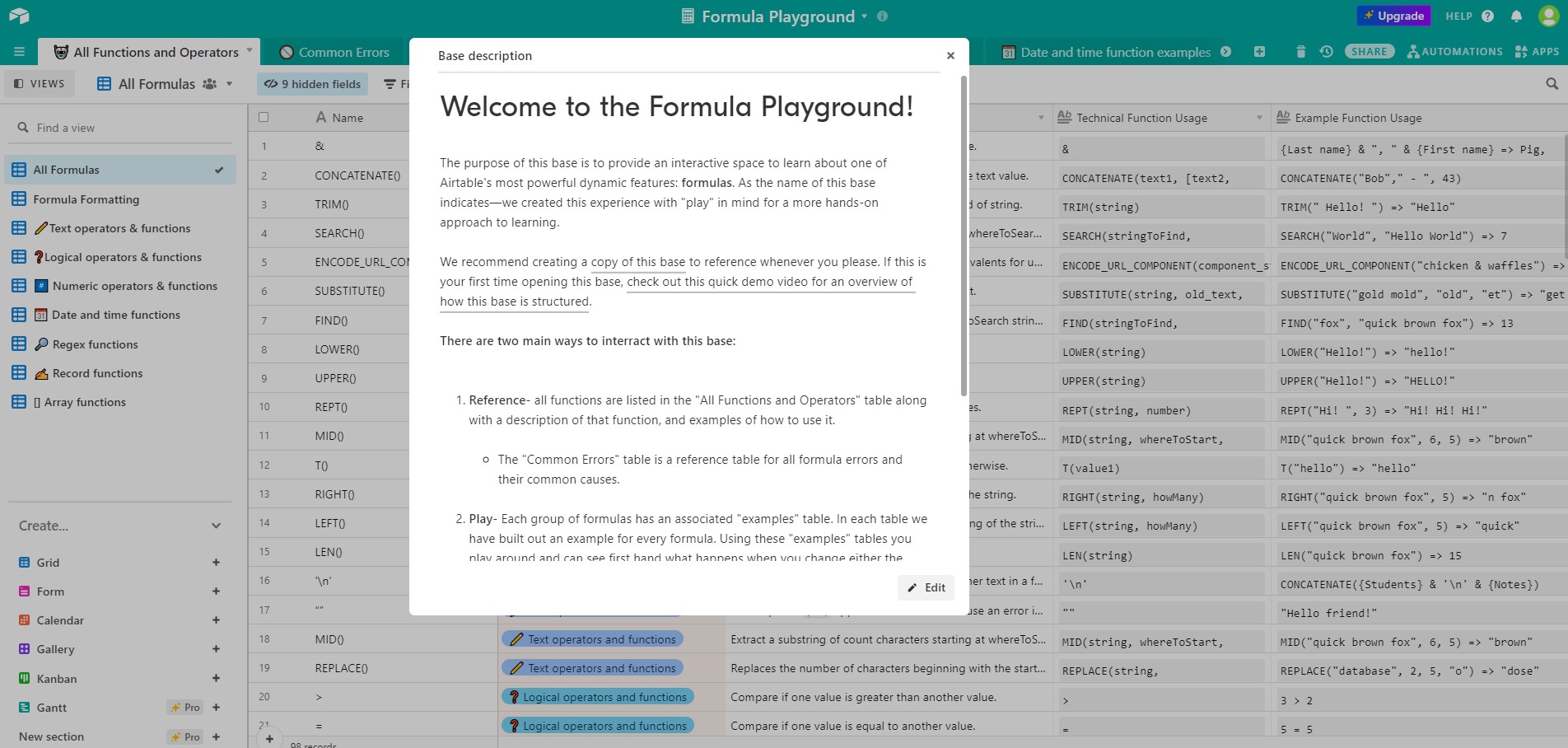This screenshot has width=1568, height=748.
Task: Toggle the select-all records checkbox
Action: pos(264,117)
